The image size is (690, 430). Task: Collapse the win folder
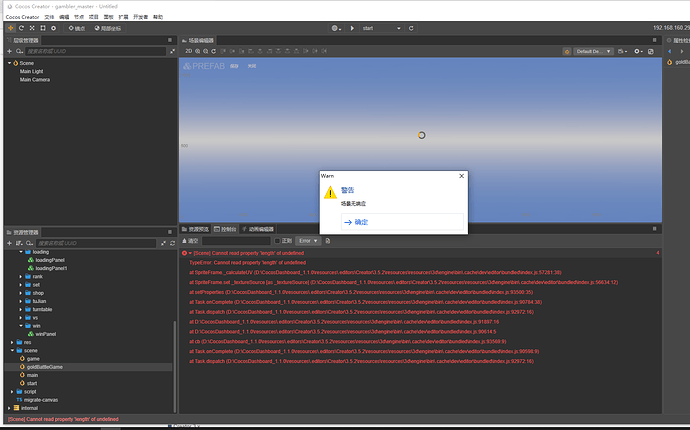[x=21, y=326]
